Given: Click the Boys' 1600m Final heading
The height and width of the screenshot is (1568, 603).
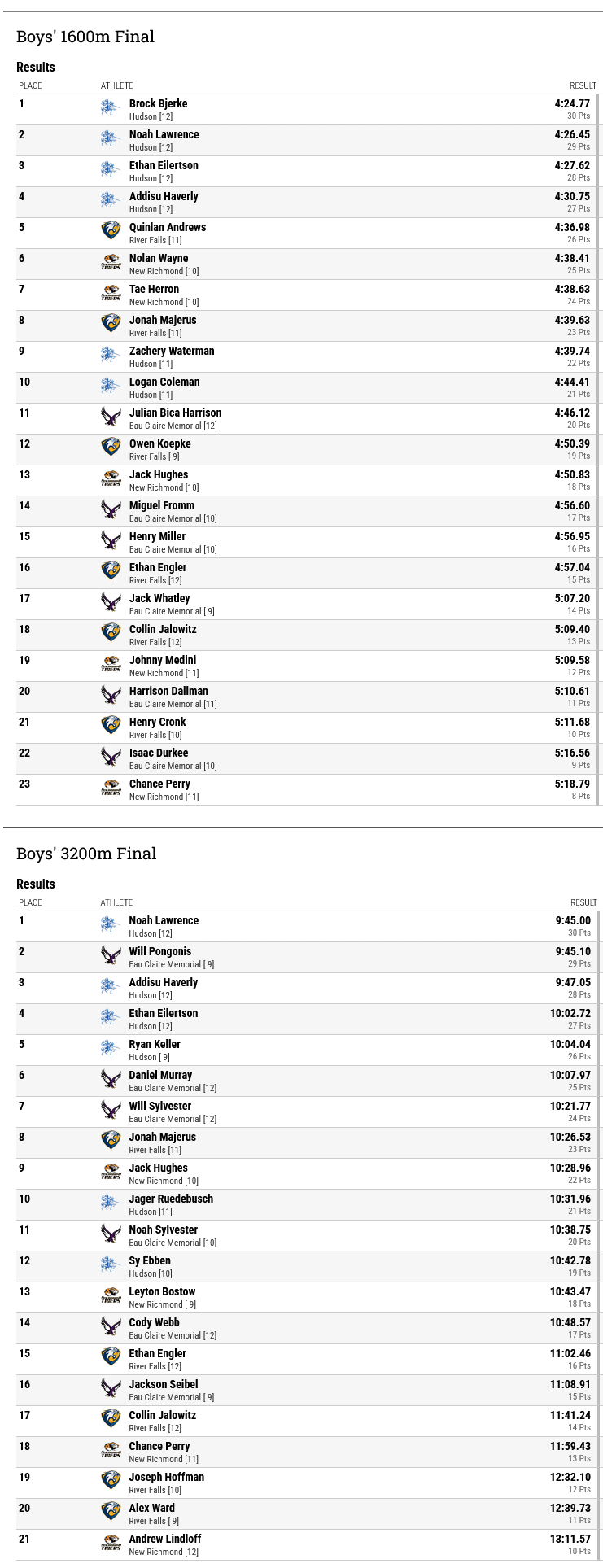Looking at the screenshot, I should click(85, 37).
